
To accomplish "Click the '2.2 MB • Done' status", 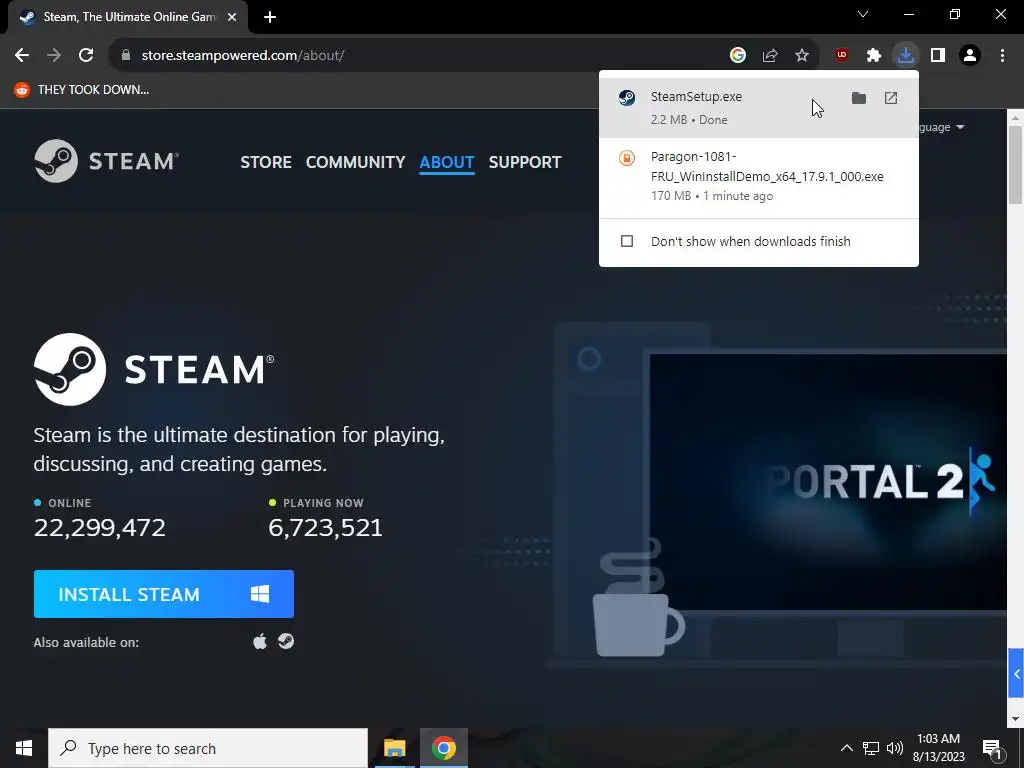I will click(x=689, y=120).
